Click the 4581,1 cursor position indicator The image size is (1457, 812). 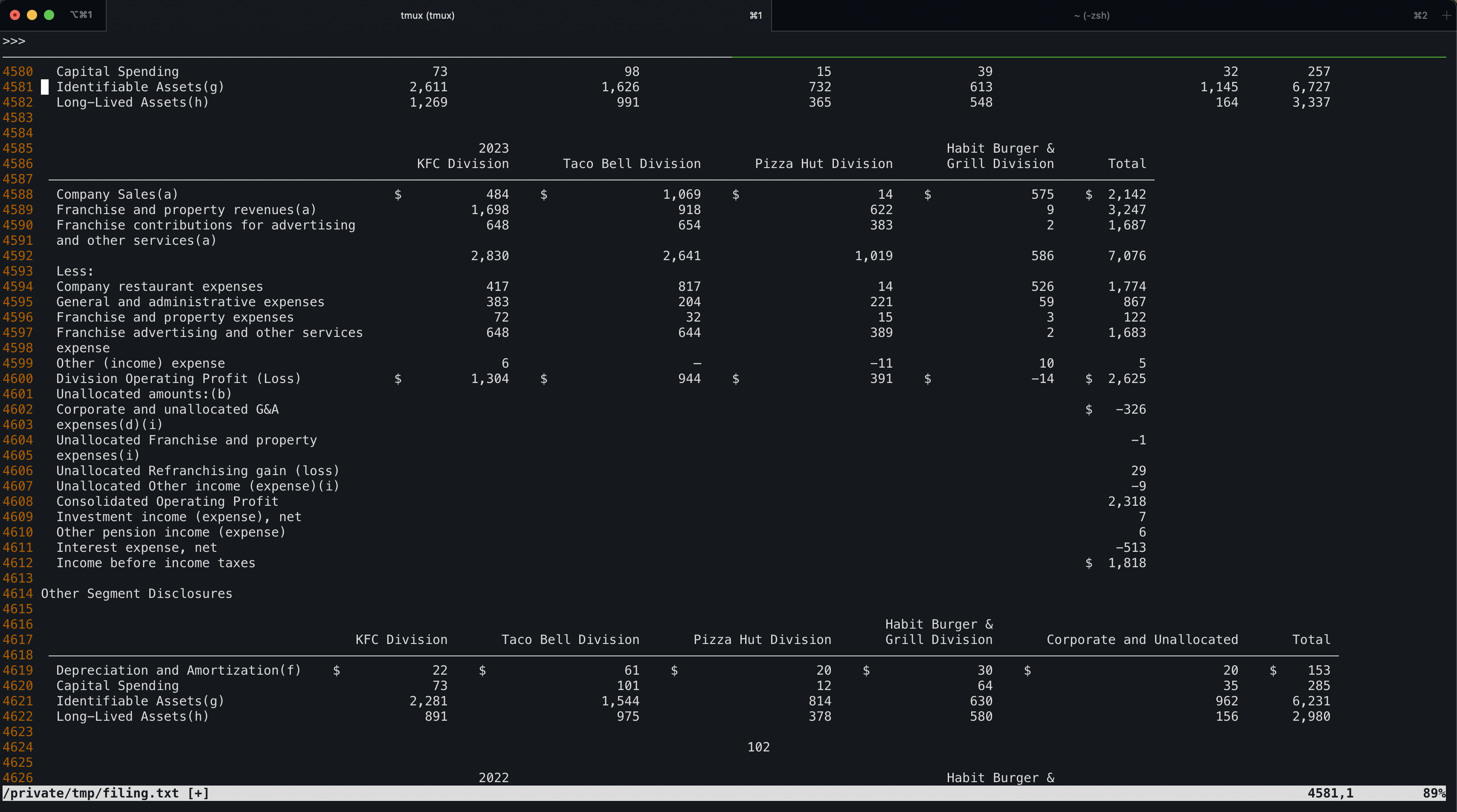click(x=1330, y=793)
